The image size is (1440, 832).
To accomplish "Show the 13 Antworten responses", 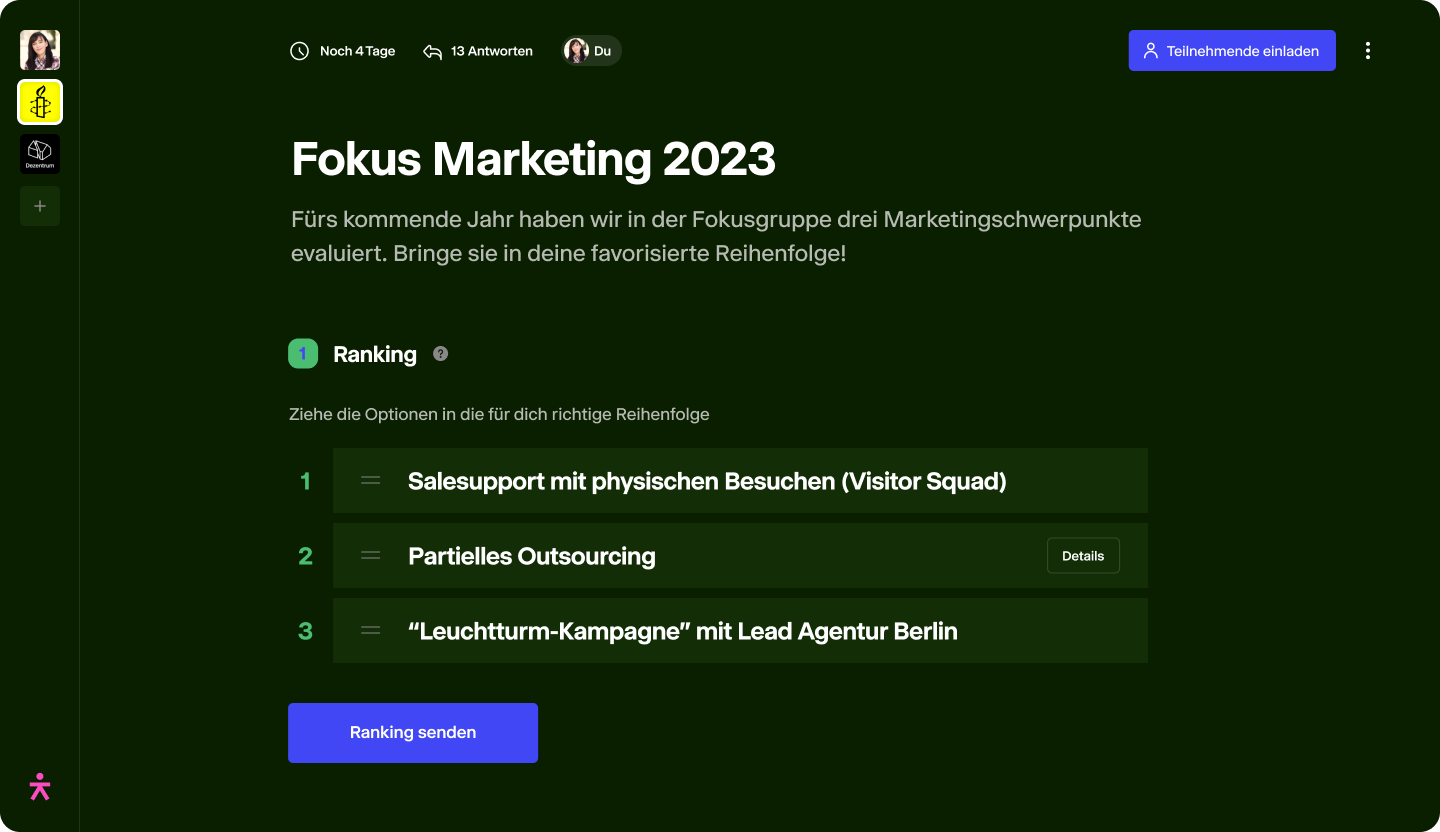I will coord(491,51).
